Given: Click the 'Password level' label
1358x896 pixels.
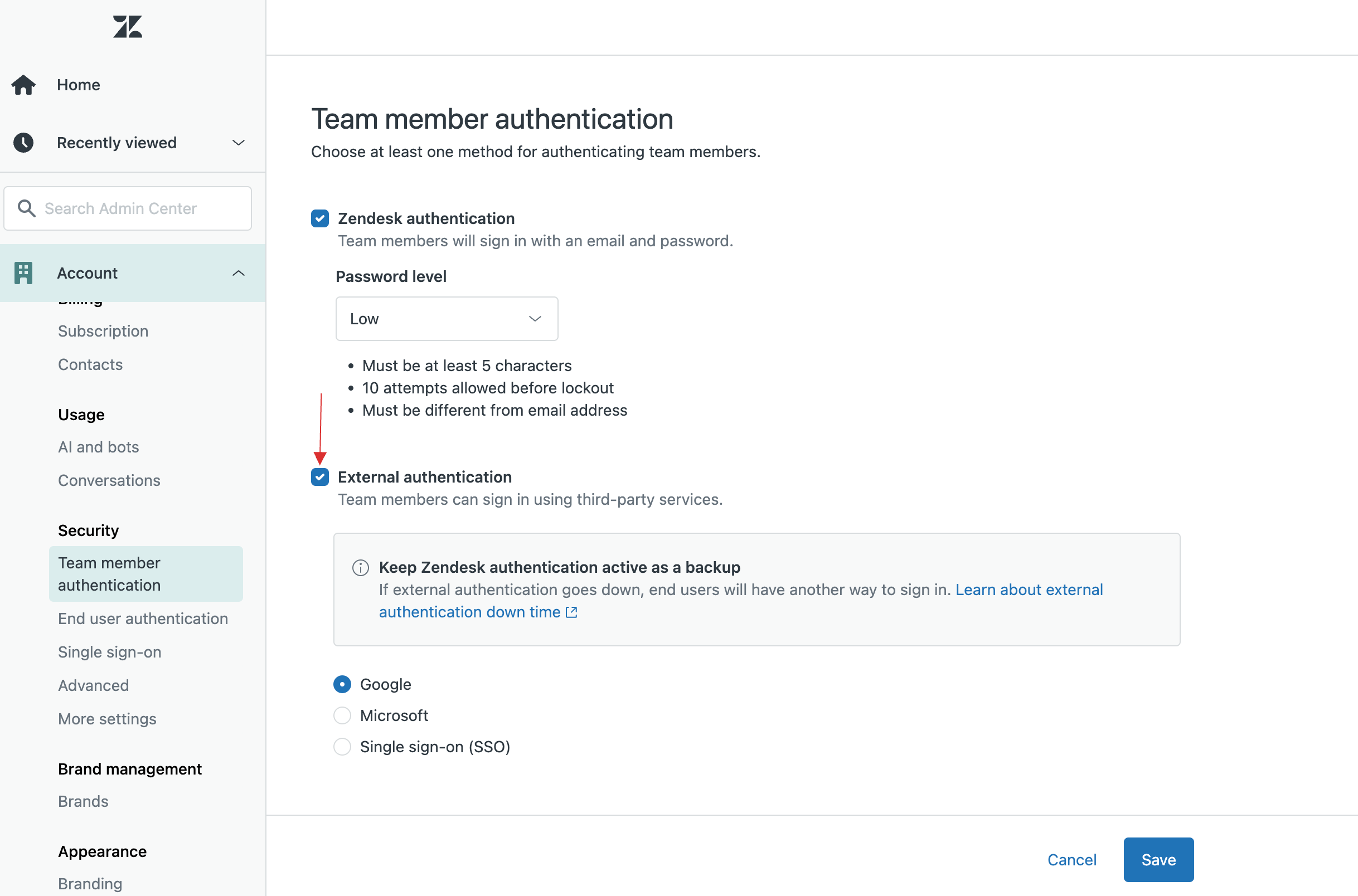Looking at the screenshot, I should (391, 276).
